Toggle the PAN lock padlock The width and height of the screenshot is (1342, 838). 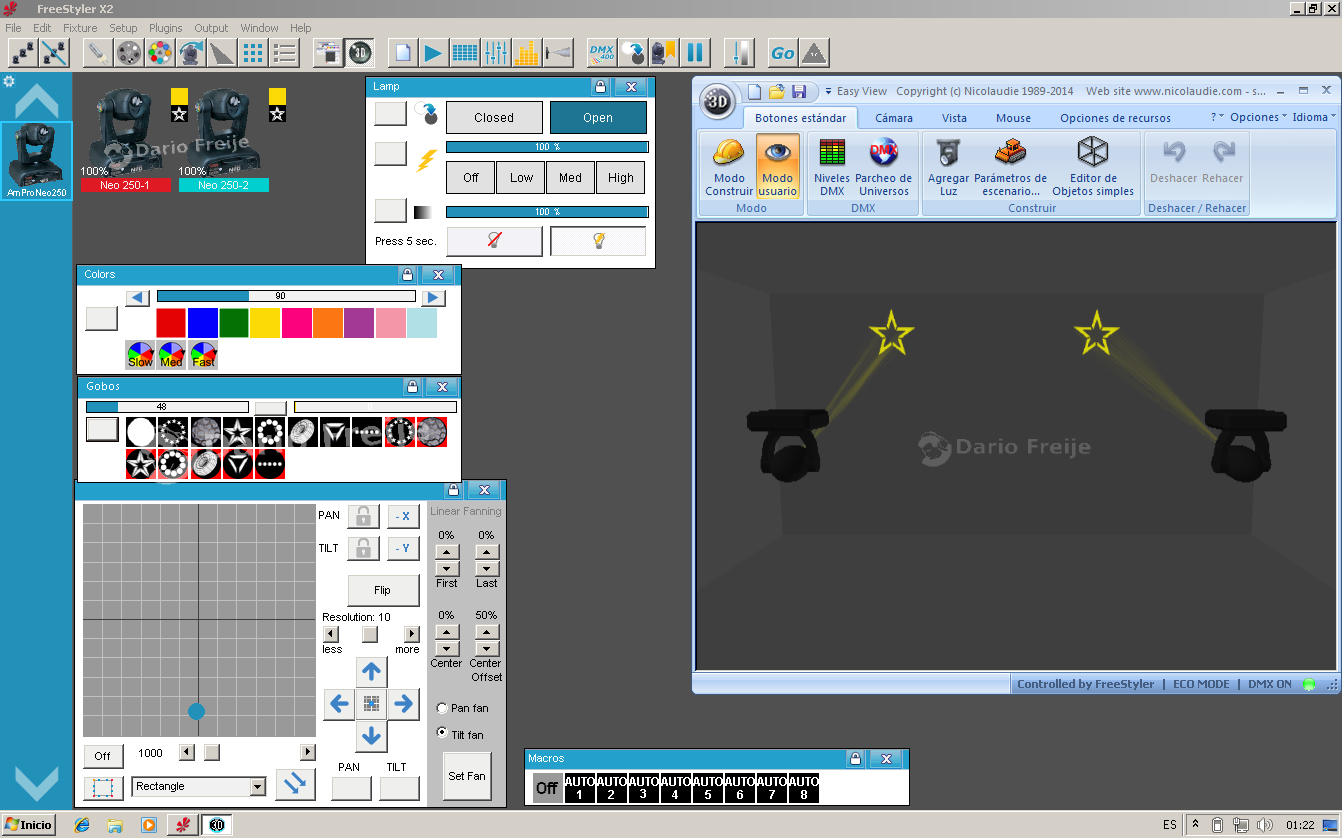(x=362, y=516)
